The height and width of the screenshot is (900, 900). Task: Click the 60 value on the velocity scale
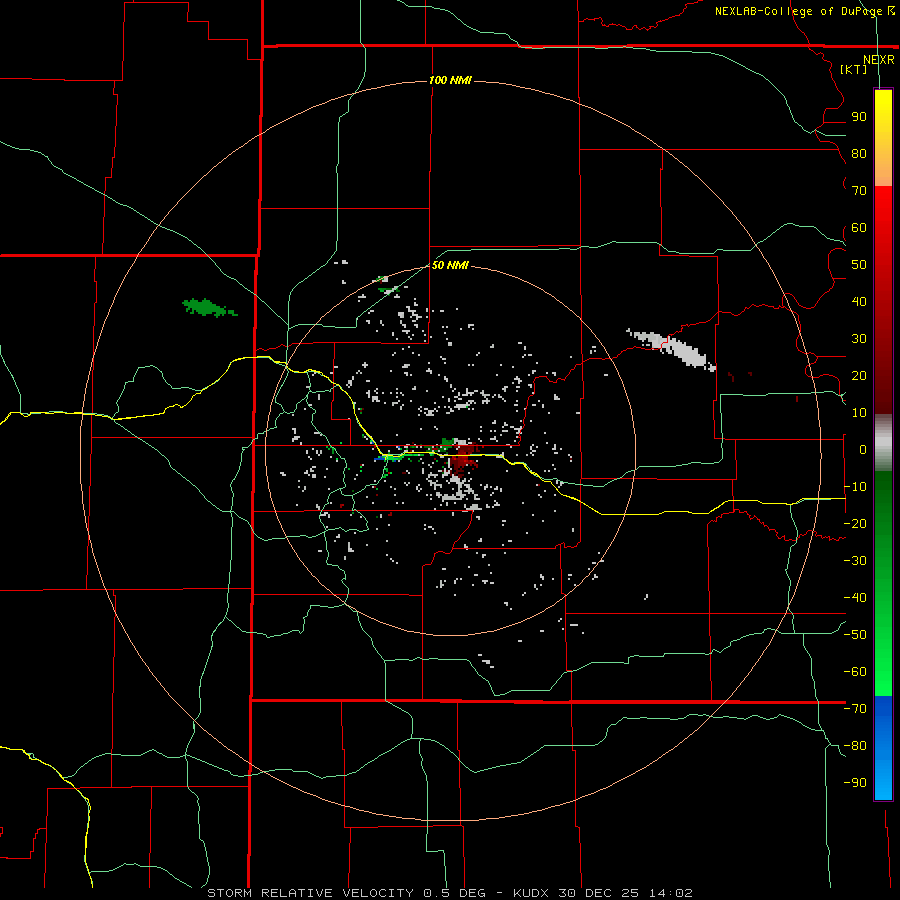[x=859, y=227]
